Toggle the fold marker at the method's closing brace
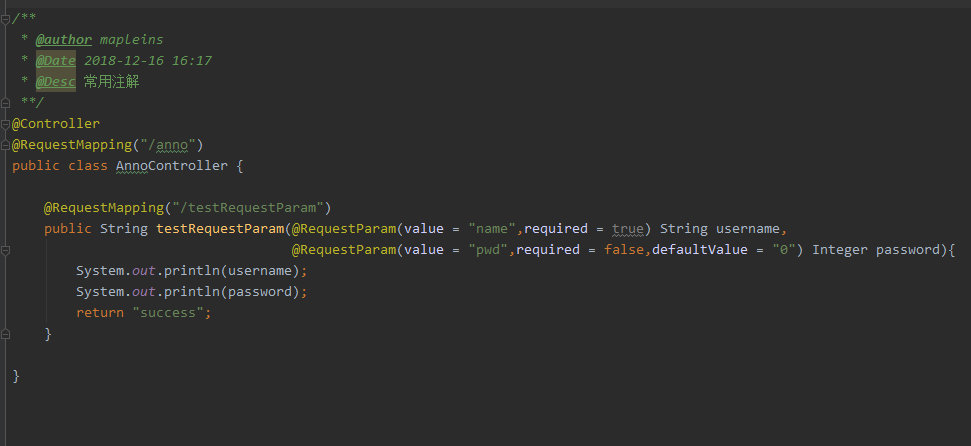 (6, 334)
